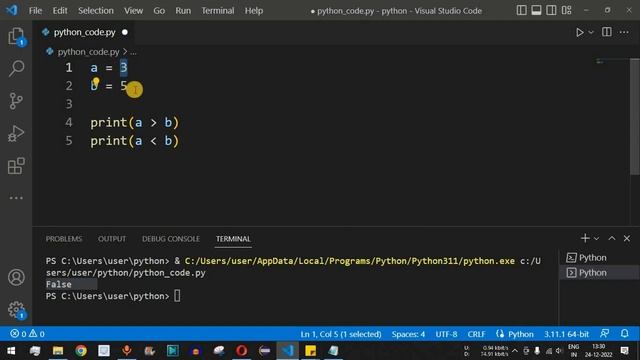Open the terminal launch profile dropdown
The width and height of the screenshot is (640, 360).
click(596, 238)
